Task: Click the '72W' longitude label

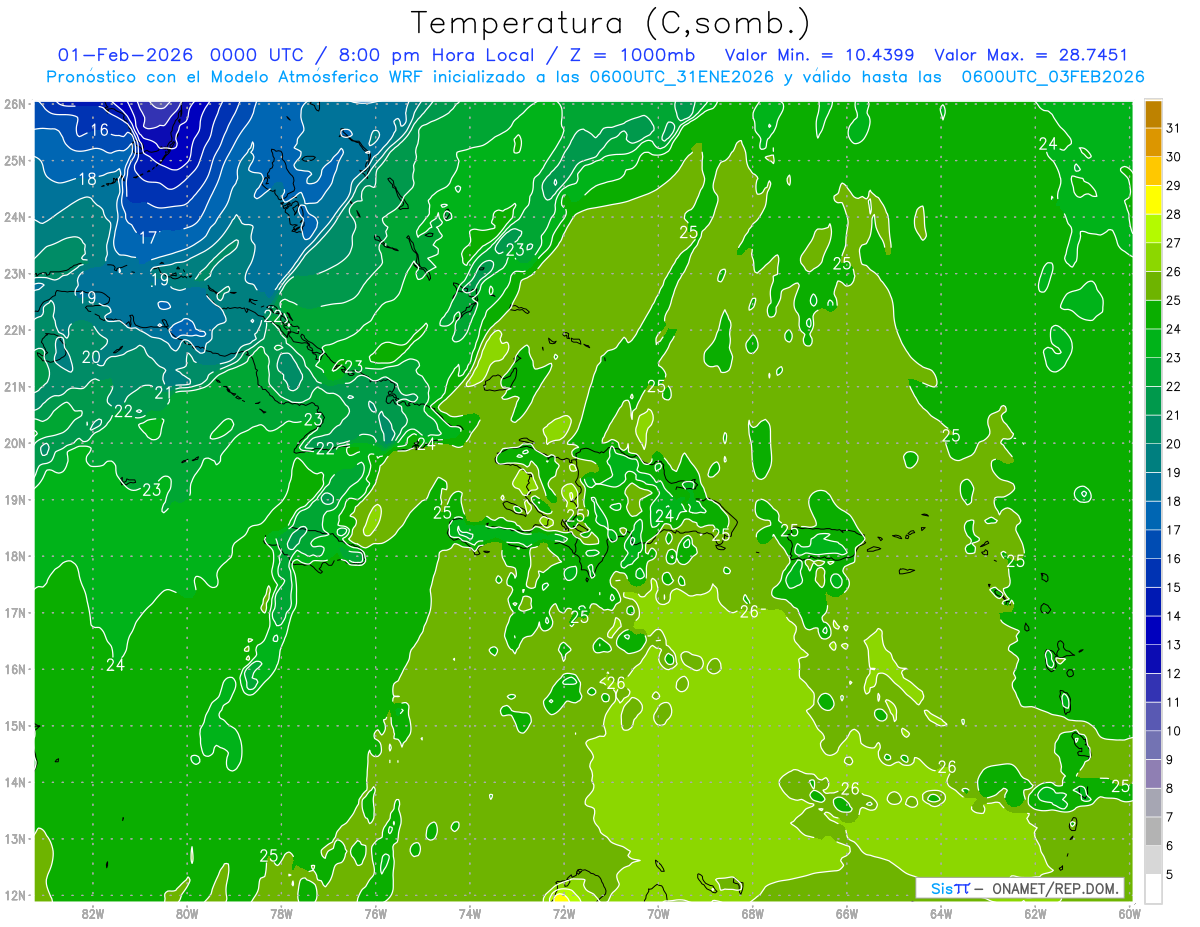Action: 563,913
